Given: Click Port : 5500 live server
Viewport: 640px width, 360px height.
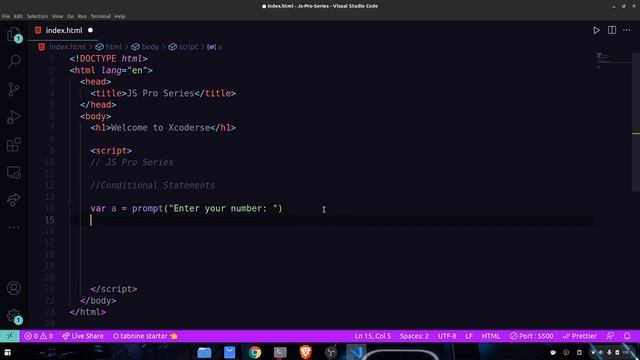Looking at the screenshot, I should click(x=531, y=336).
